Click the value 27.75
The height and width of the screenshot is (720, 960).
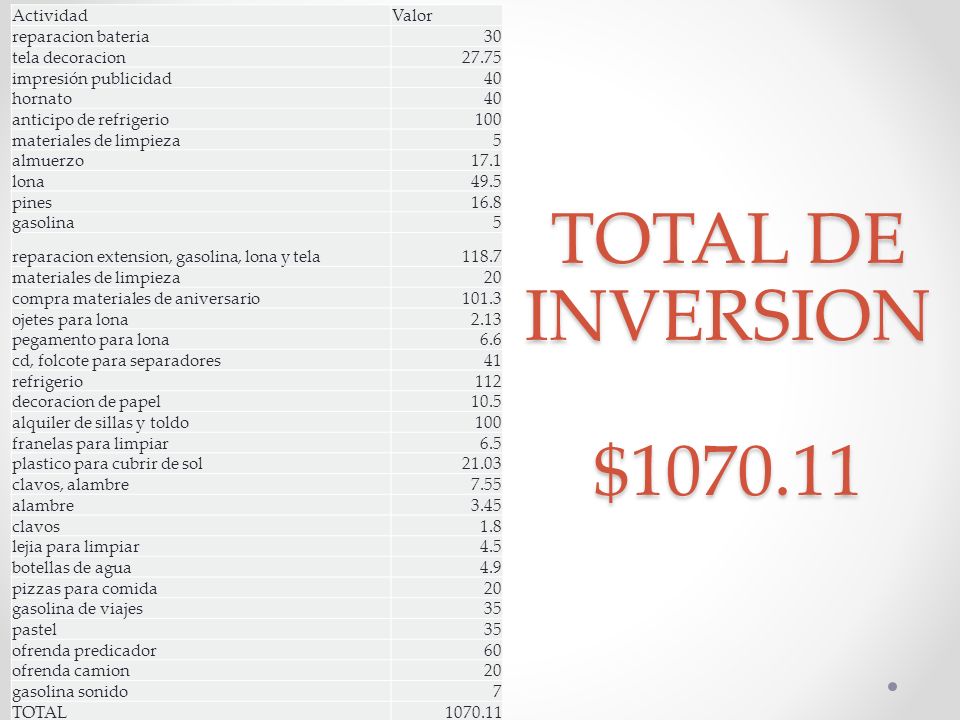[481, 58]
